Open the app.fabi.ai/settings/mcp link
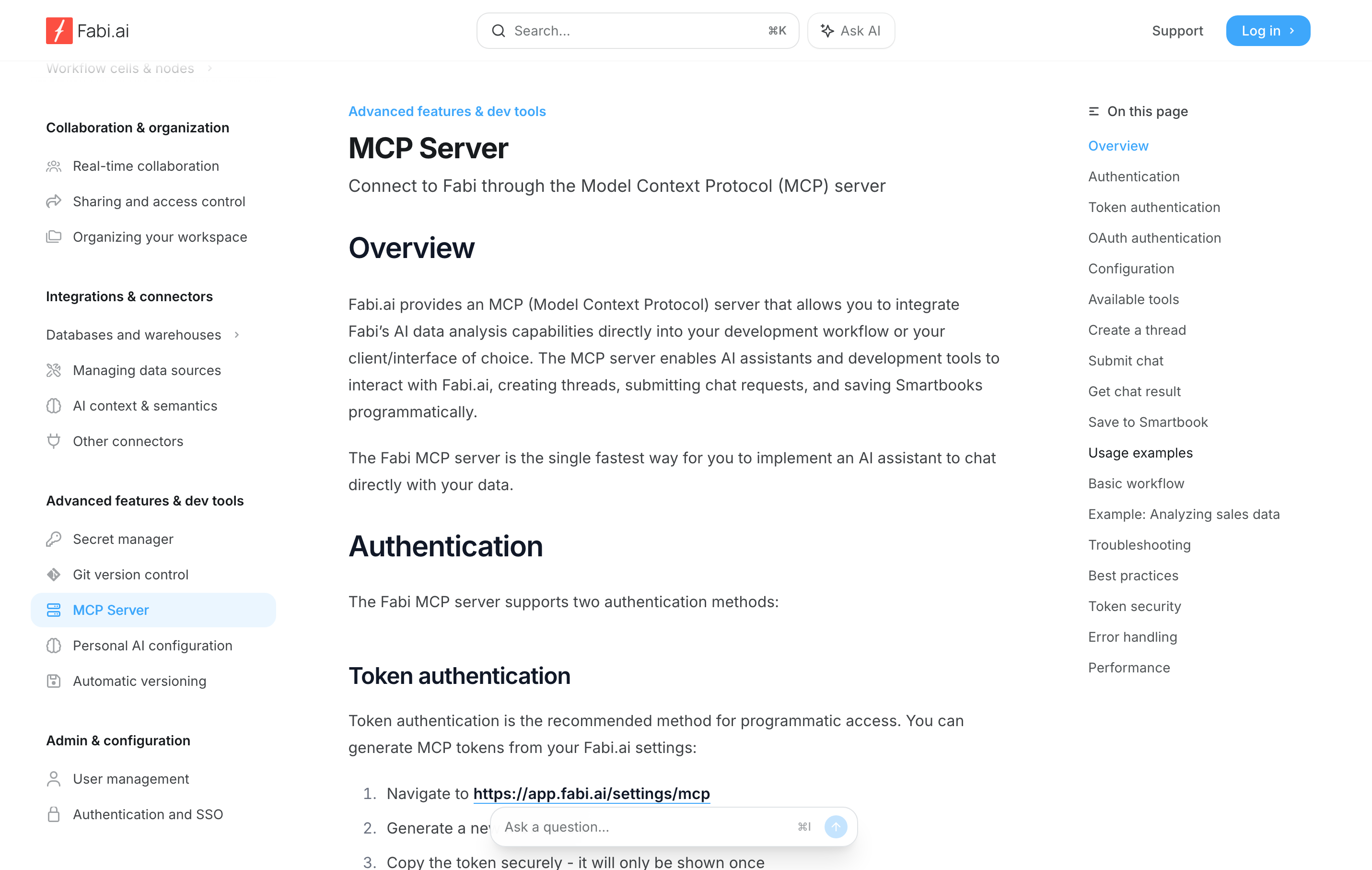This screenshot has height=870, width=1372. click(592, 794)
